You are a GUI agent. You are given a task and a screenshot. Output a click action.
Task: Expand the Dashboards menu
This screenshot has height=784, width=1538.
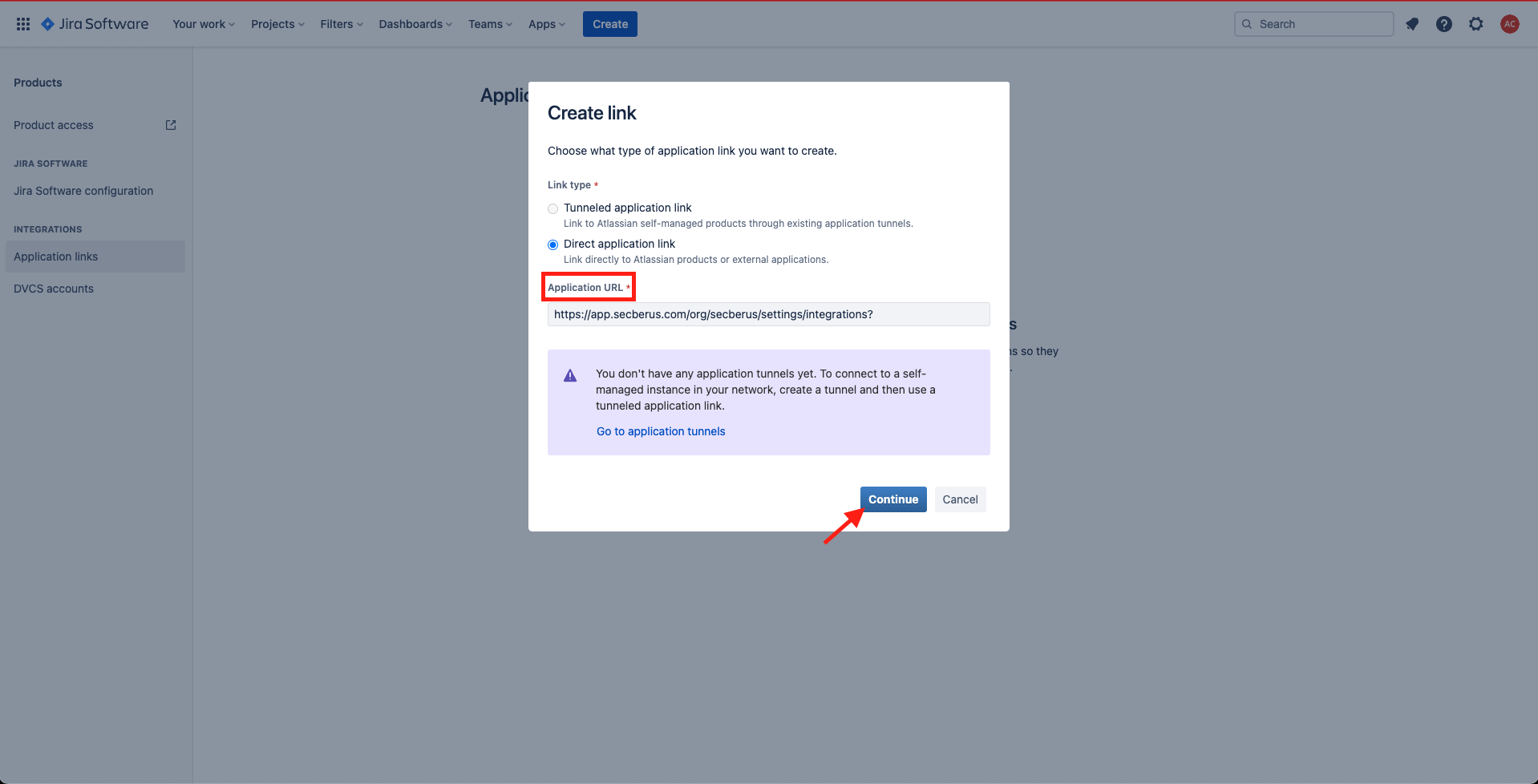(415, 24)
